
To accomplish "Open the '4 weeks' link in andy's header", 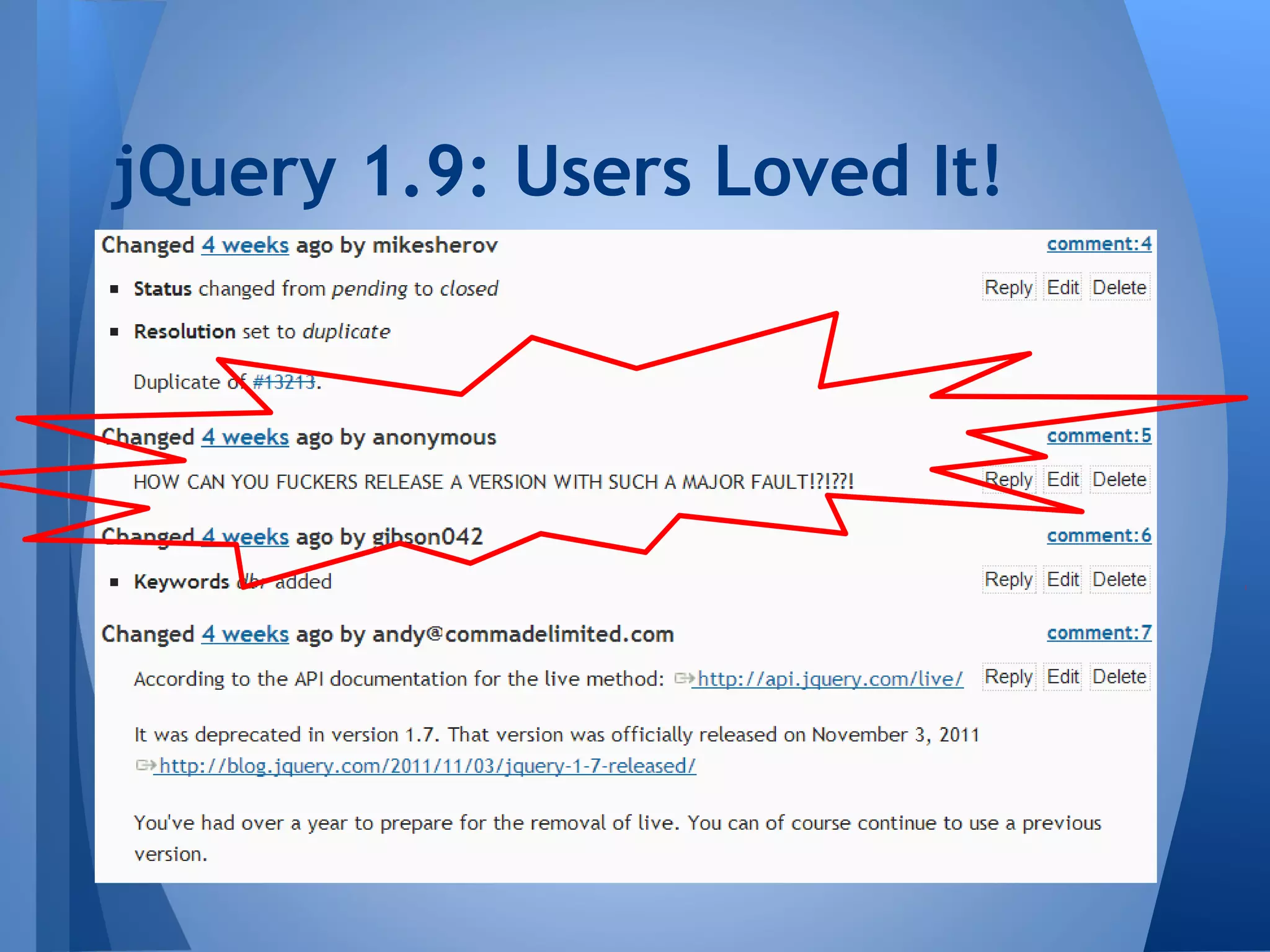I will point(245,634).
